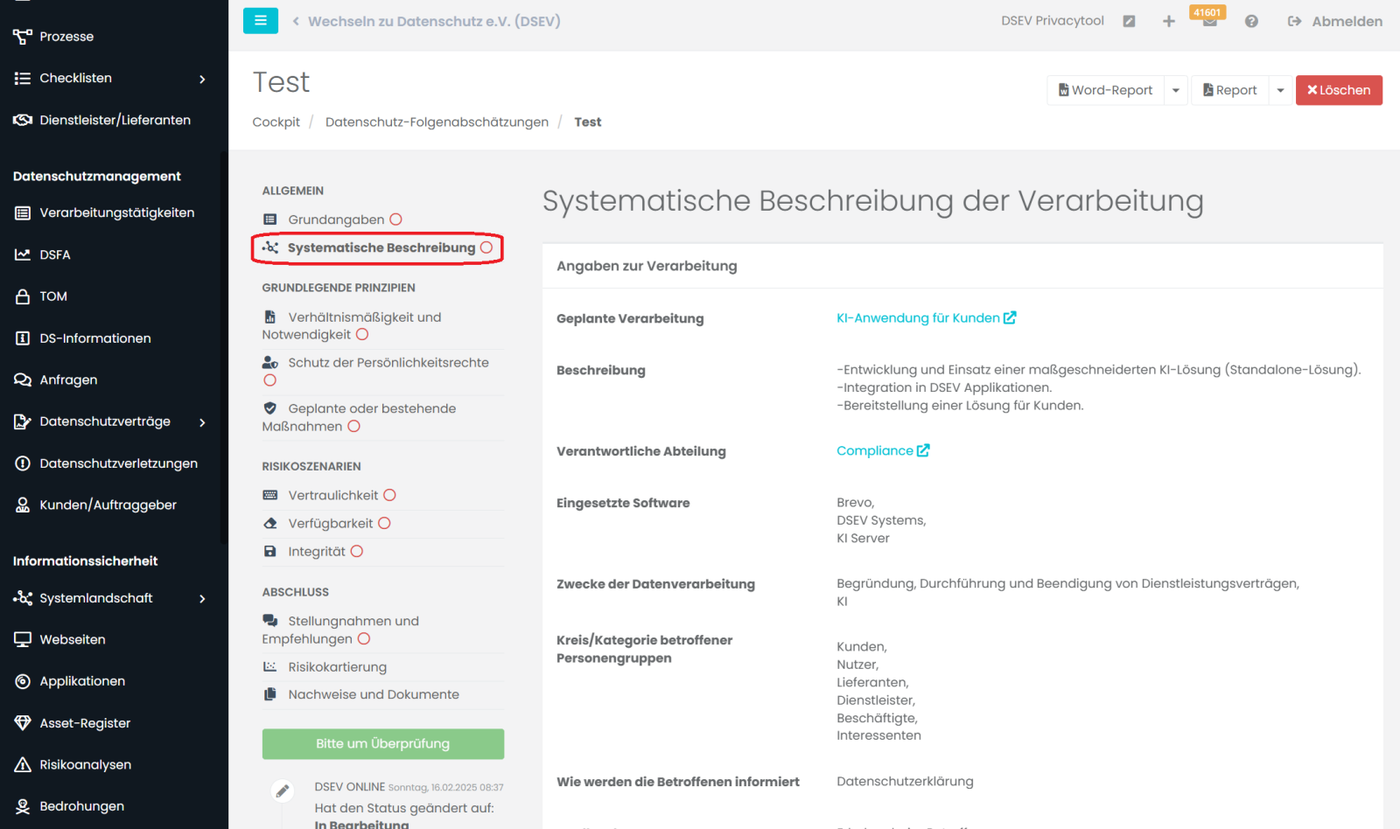Image resolution: width=1400 pixels, height=829 pixels.
Task: Select Verarbeitungstätigkeiten in the sidebar
Action: pos(116,213)
